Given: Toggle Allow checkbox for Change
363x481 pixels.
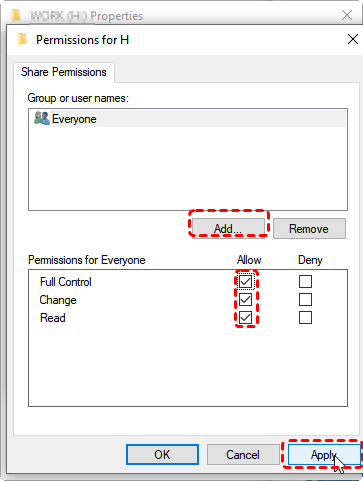Looking at the screenshot, I should pos(246,300).
